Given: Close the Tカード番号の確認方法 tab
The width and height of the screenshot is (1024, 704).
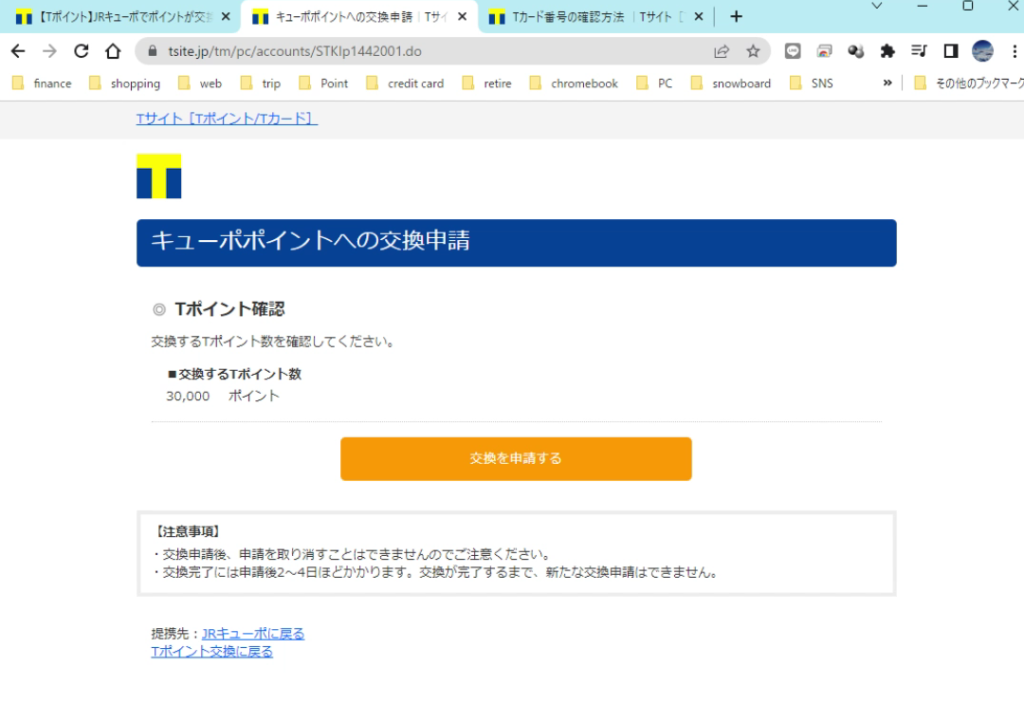Looking at the screenshot, I should click(x=699, y=16).
